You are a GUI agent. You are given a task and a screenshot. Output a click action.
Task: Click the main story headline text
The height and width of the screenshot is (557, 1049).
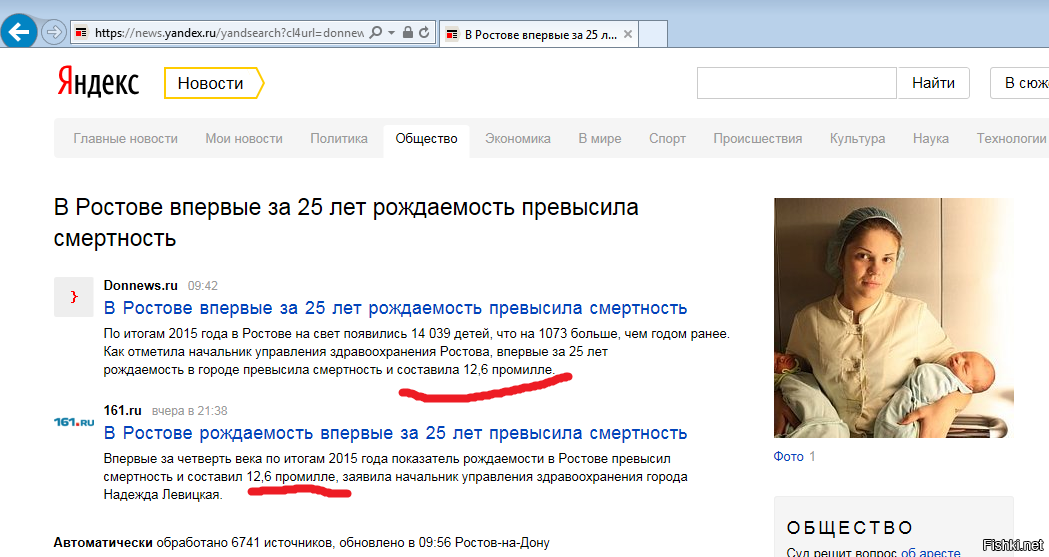(346, 223)
